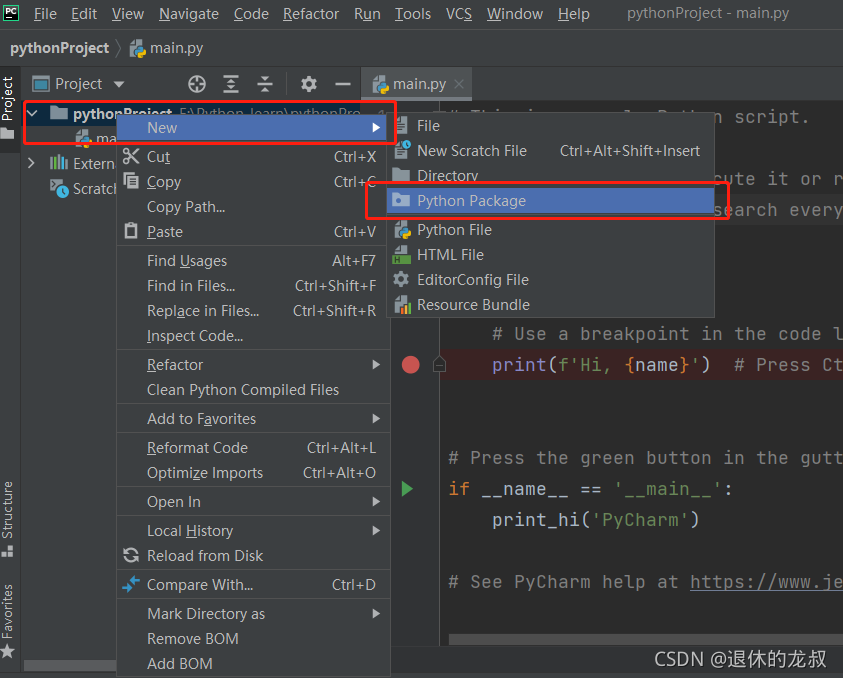843x678 pixels.
Task: Choose Find Usages from context menu
Action: click(253, 260)
